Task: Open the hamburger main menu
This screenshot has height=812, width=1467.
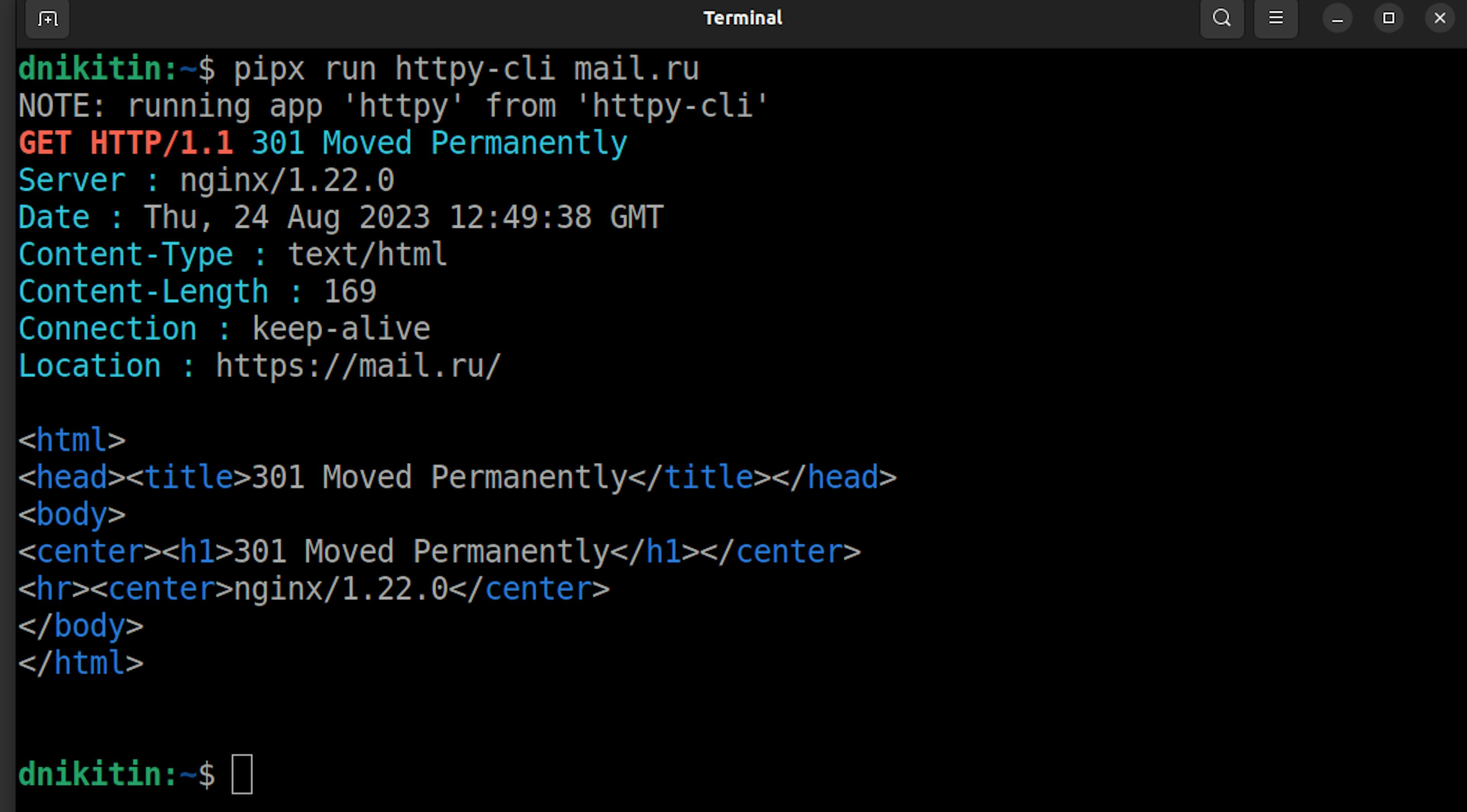Action: pyautogui.click(x=1276, y=19)
